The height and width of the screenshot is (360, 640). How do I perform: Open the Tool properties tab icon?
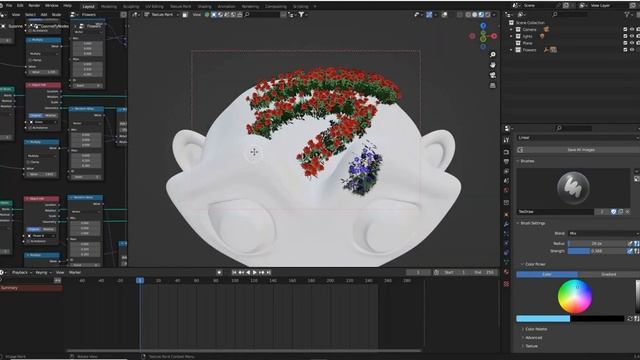[x=507, y=140]
